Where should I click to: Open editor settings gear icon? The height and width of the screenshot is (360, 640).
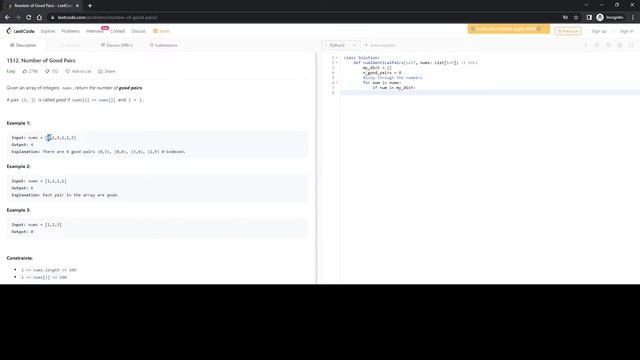620,45
